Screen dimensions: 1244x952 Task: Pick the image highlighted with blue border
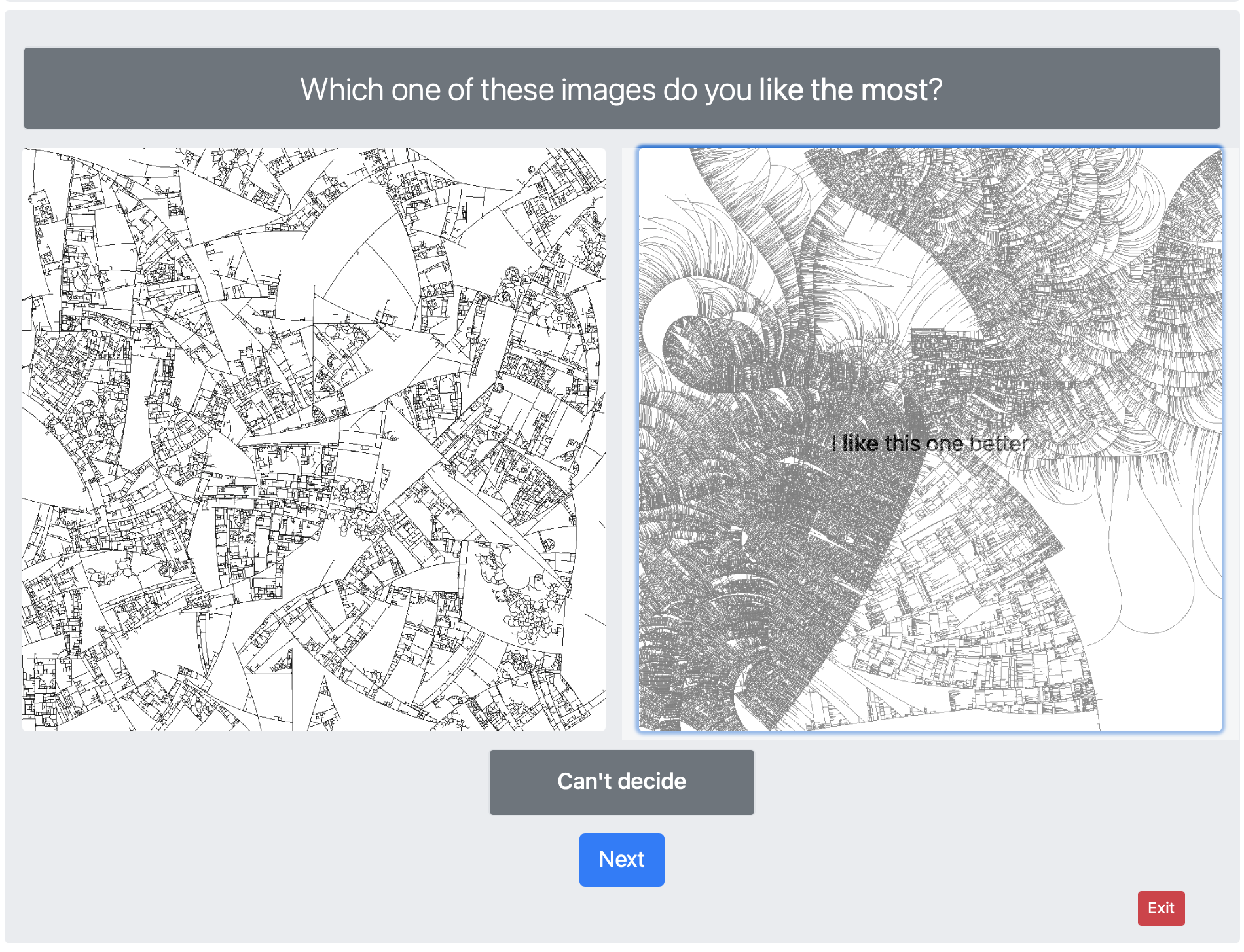[930, 439]
